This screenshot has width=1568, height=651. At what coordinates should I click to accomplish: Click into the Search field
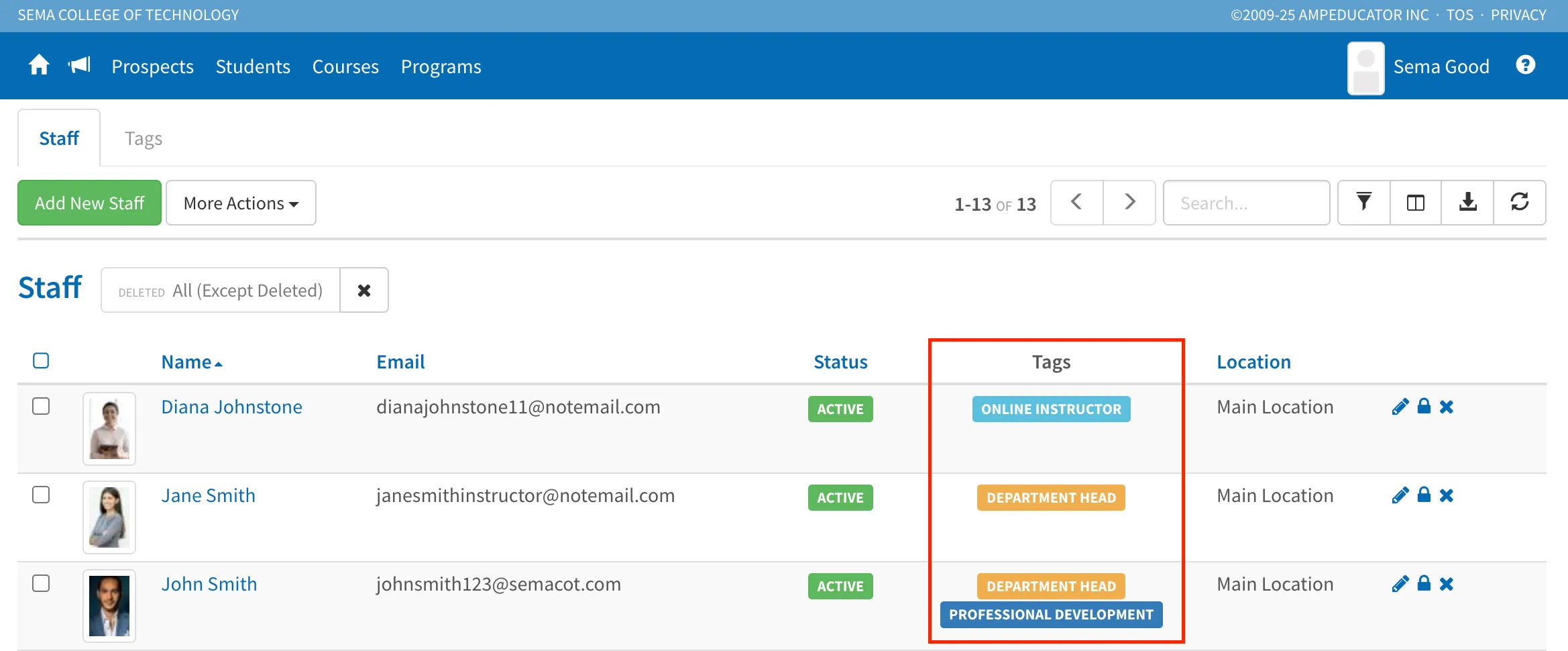click(x=1246, y=203)
